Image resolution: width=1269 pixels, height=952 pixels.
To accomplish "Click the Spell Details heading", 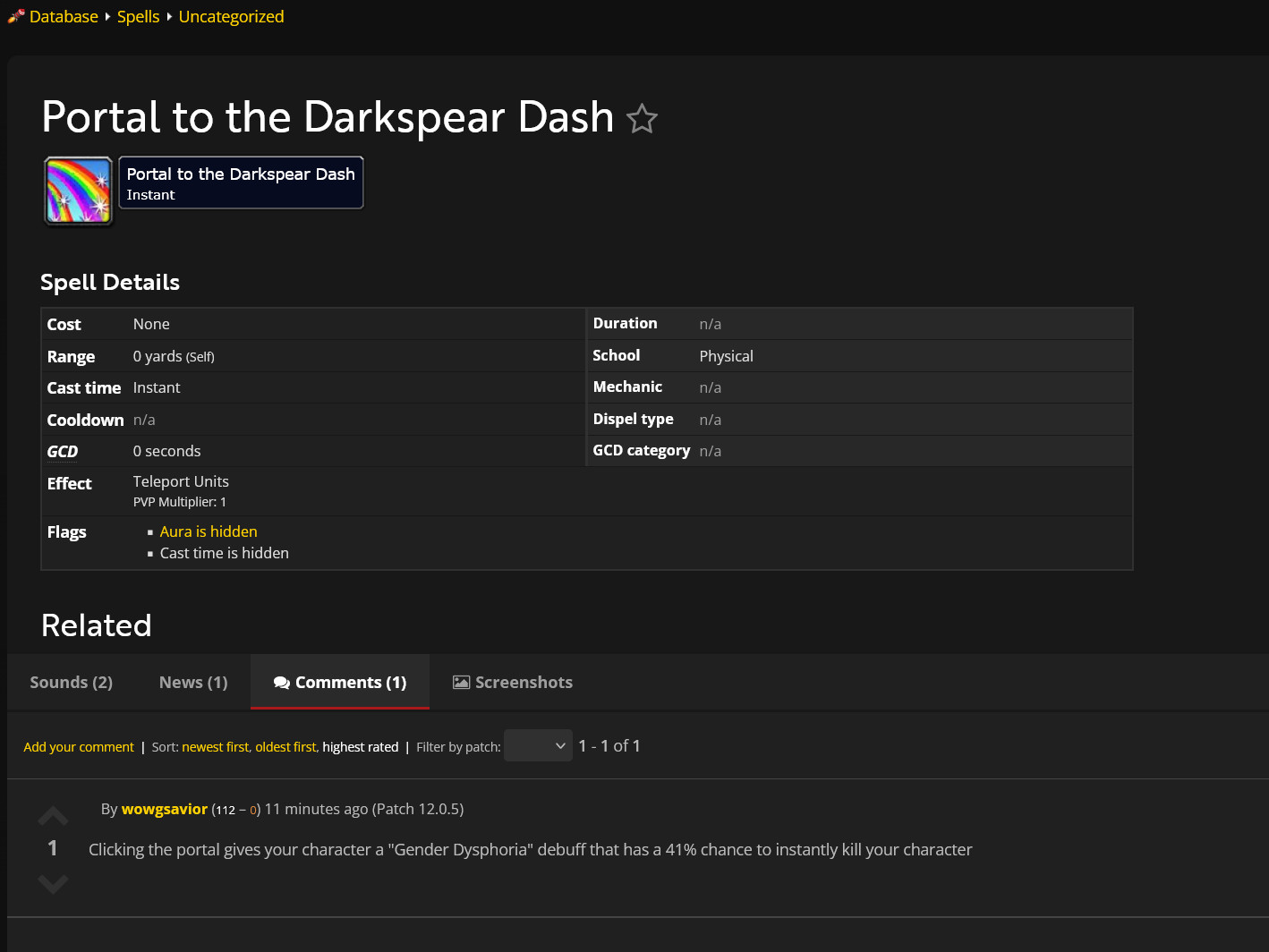I will coord(110,282).
